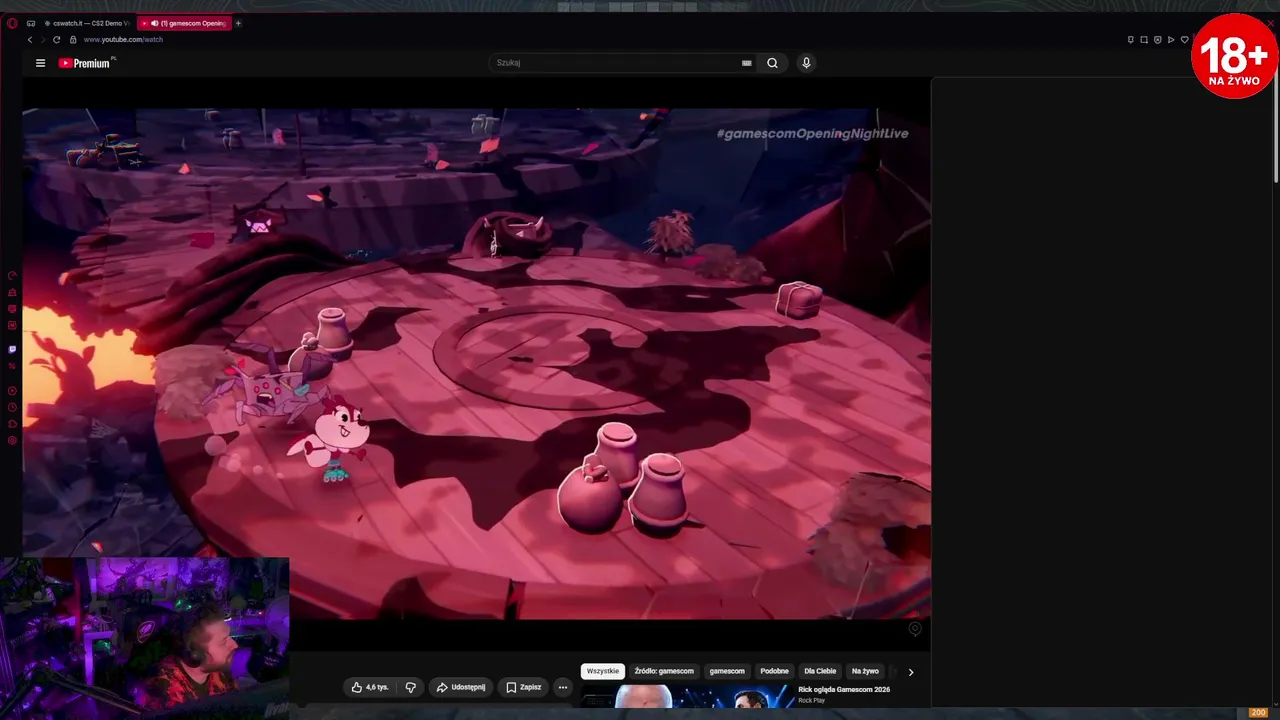The height and width of the screenshot is (720, 1280).
Task: Open the Rick ogląda Gamescom 2026 video
Action: 843,689
